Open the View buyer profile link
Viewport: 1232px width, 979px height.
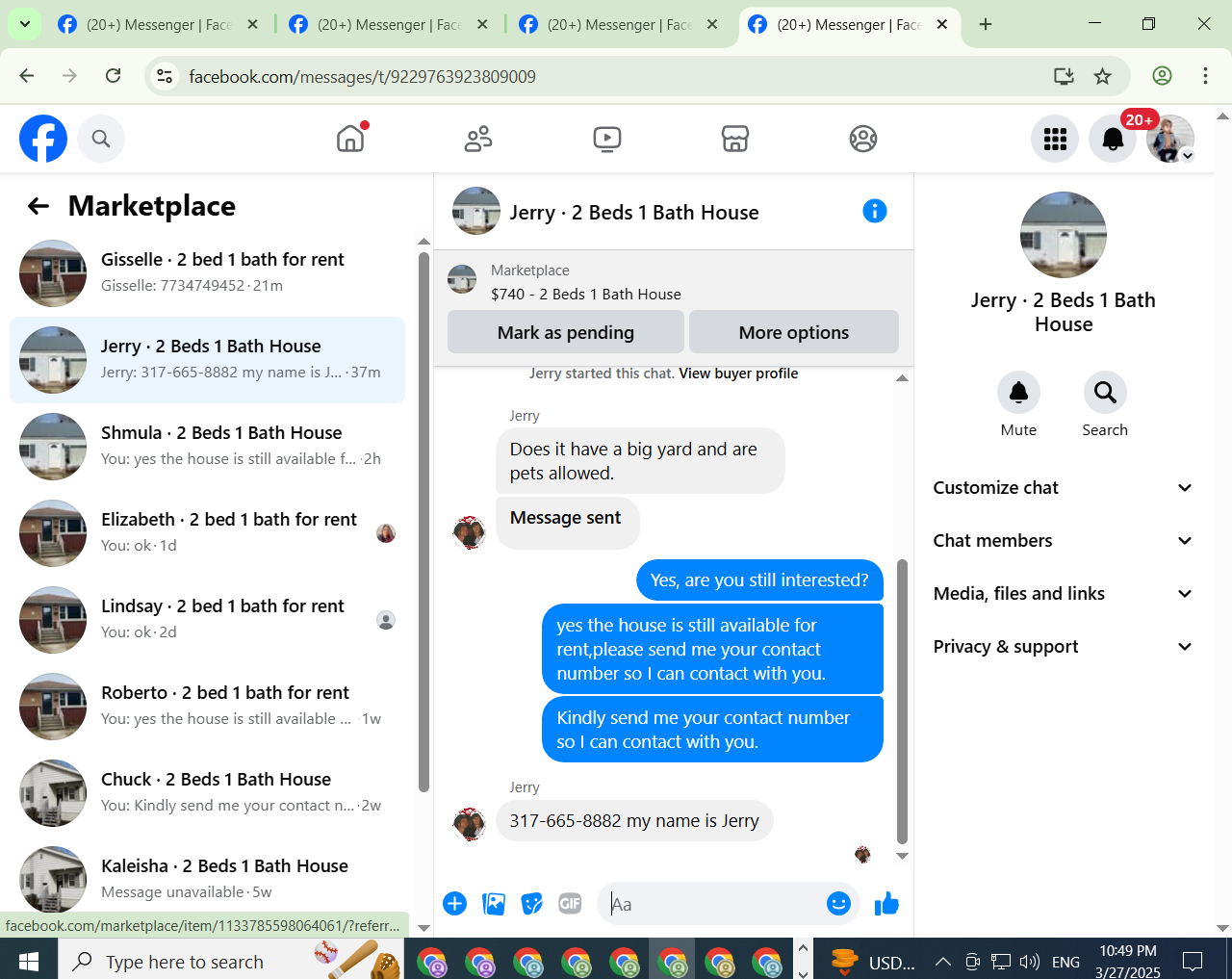pos(738,374)
